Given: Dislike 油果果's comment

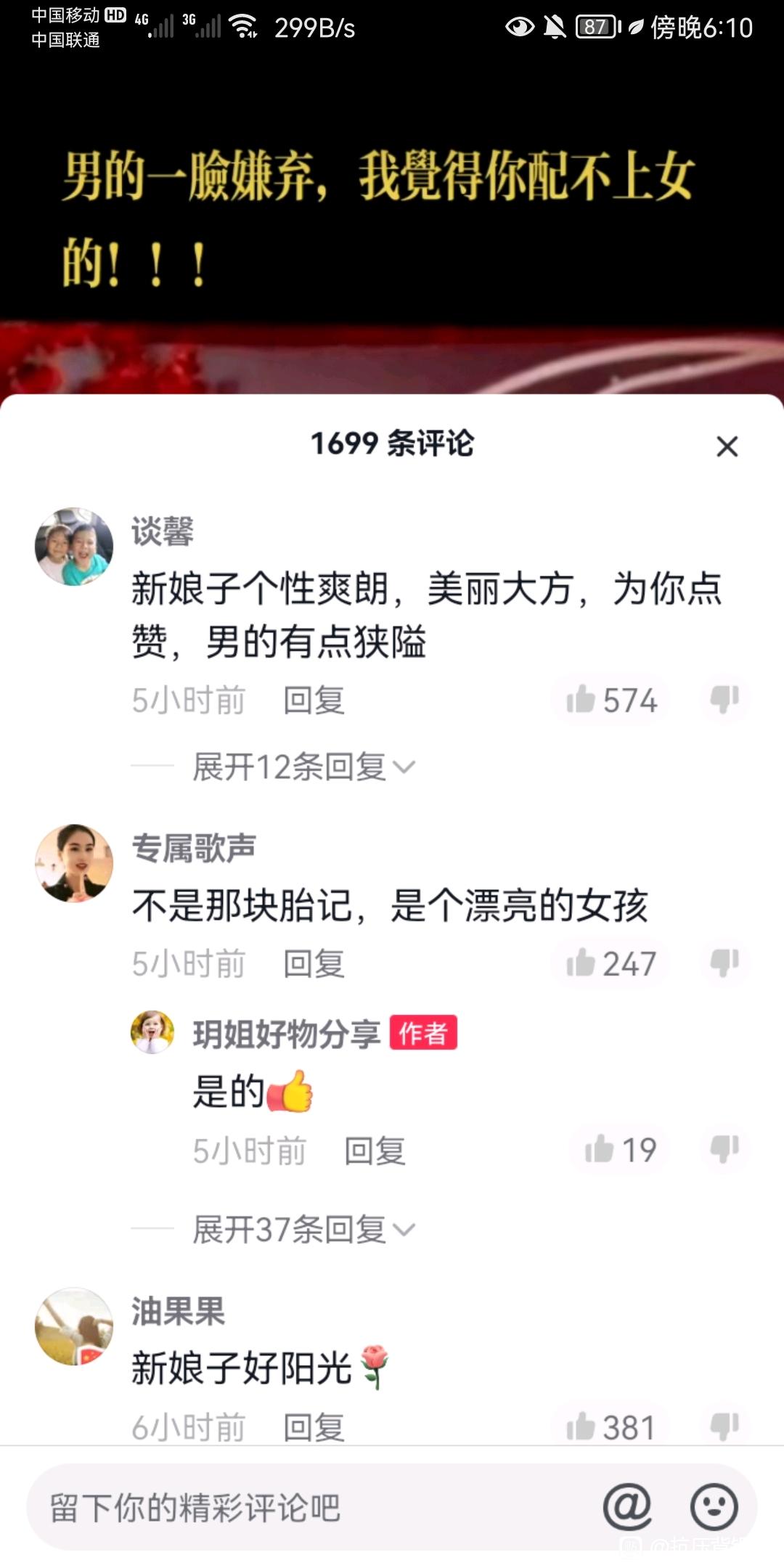Looking at the screenshot, I should click(724, 1426).
